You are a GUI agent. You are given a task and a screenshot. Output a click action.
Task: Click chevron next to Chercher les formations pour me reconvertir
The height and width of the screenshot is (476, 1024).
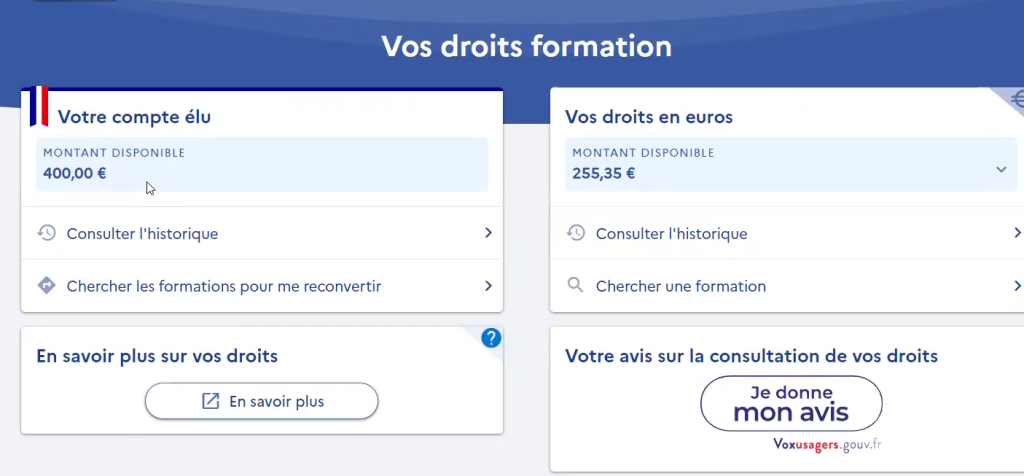[488, 286]
